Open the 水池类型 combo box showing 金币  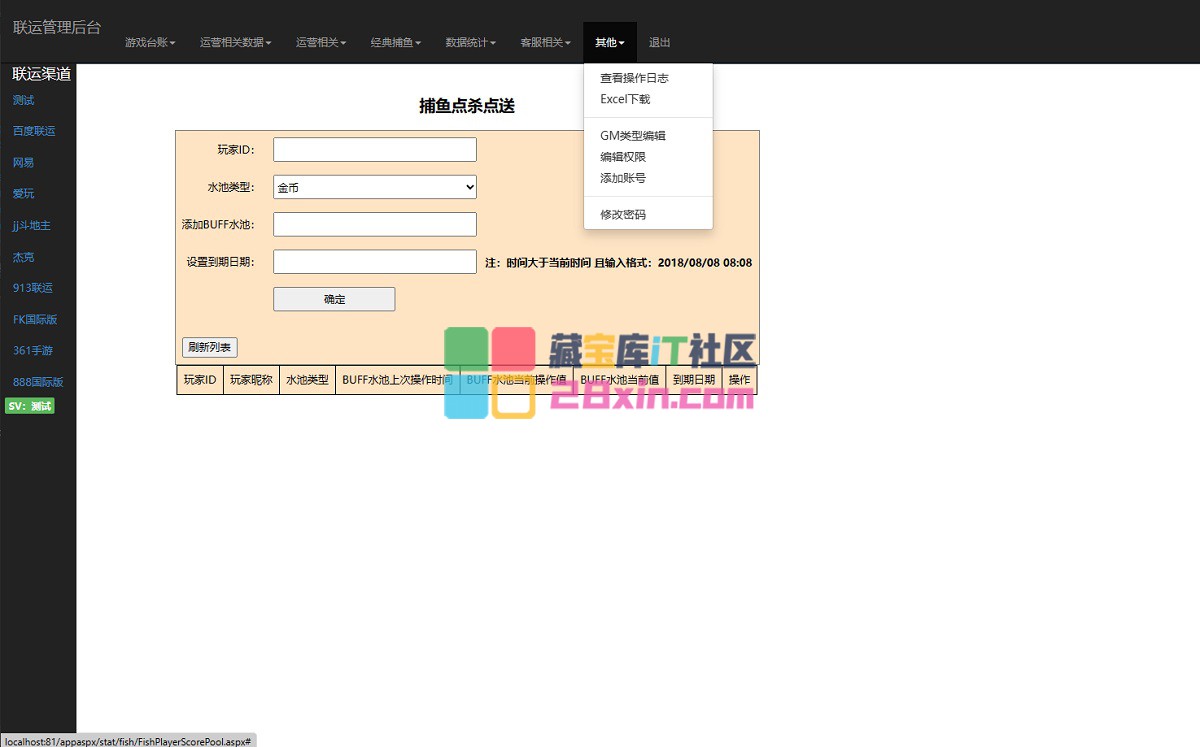(x=375, y=187)
